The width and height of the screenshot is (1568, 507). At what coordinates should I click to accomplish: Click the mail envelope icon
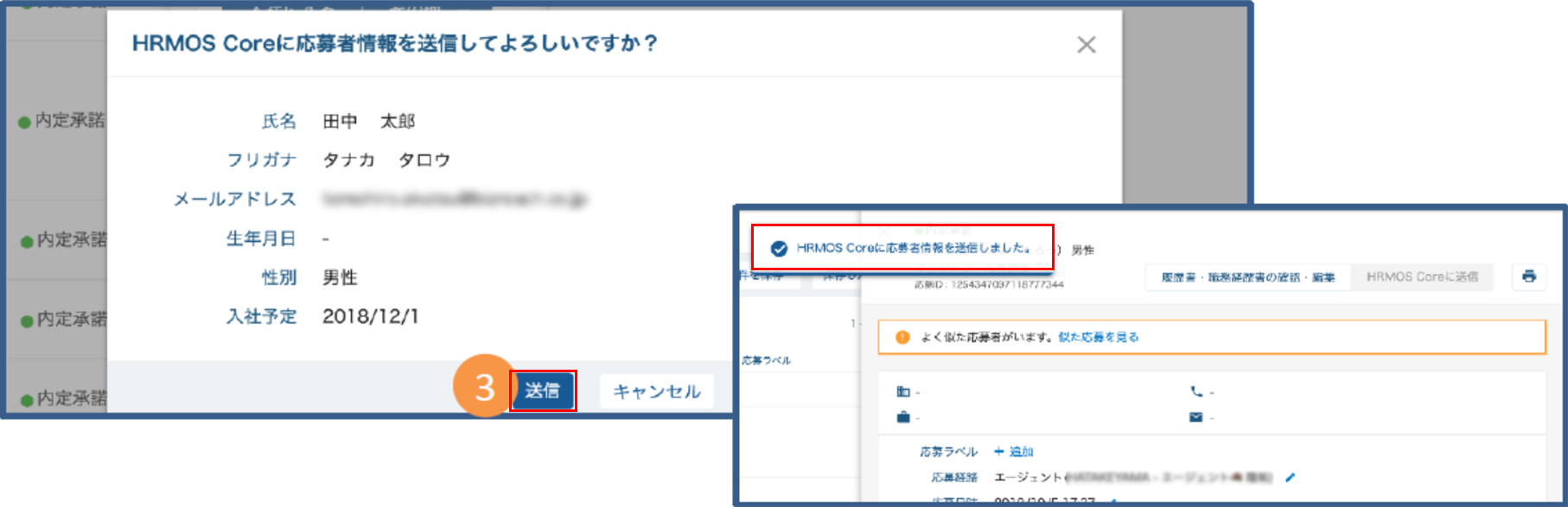pos(1195,418)
